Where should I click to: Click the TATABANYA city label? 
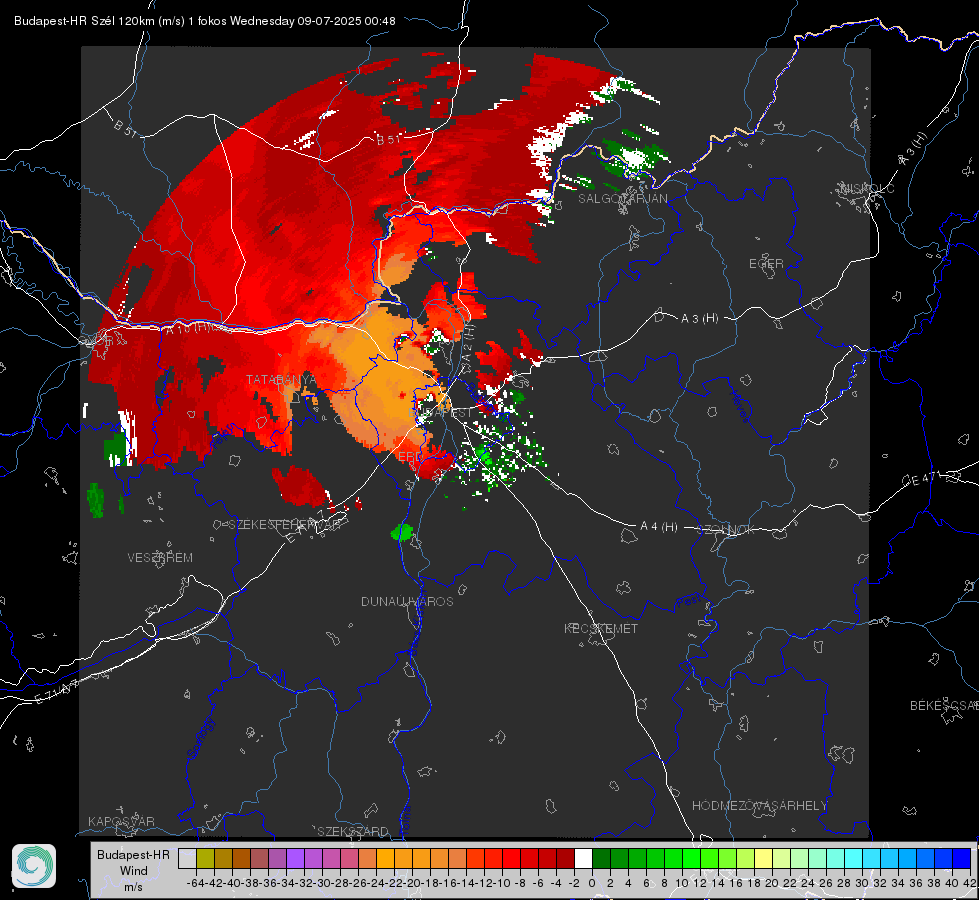281,380
